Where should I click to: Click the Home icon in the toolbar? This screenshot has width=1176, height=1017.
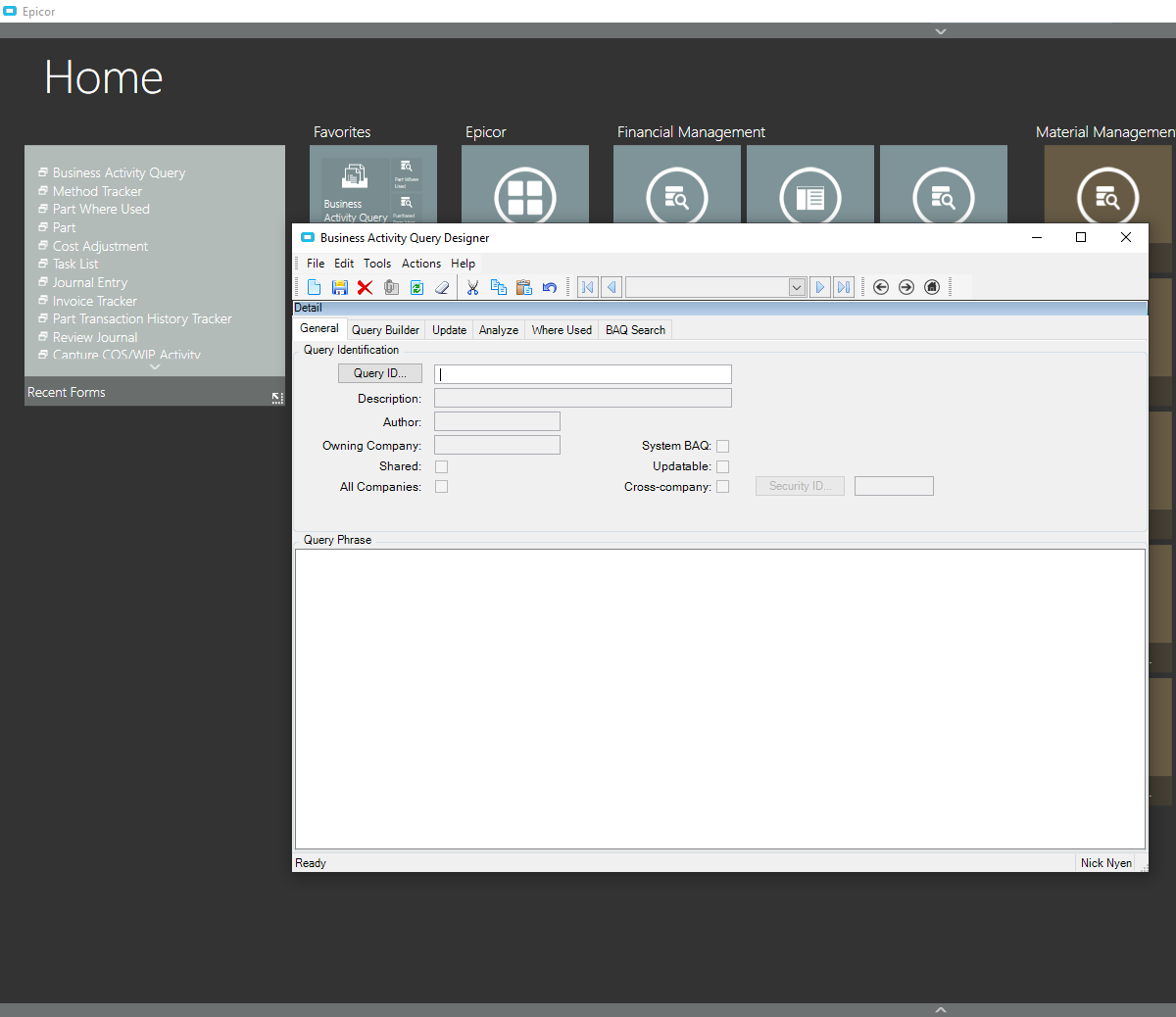[x=932, y=287]
